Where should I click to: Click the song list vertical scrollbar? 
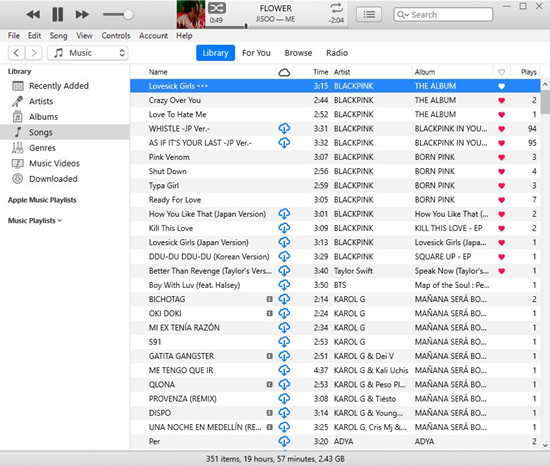(545, 102)
